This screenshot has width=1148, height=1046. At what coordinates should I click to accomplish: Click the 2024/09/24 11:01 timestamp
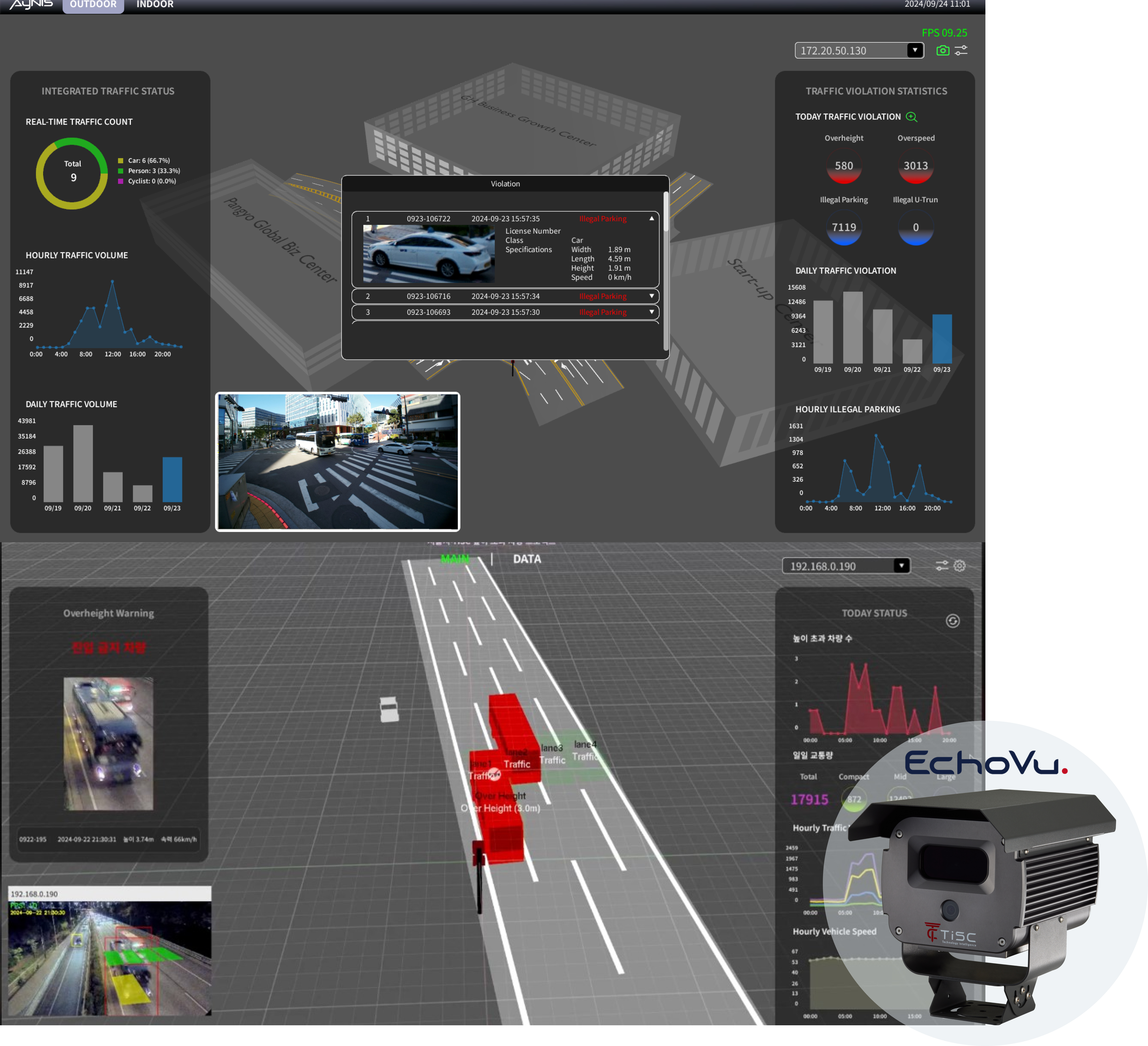click(937, 4)
